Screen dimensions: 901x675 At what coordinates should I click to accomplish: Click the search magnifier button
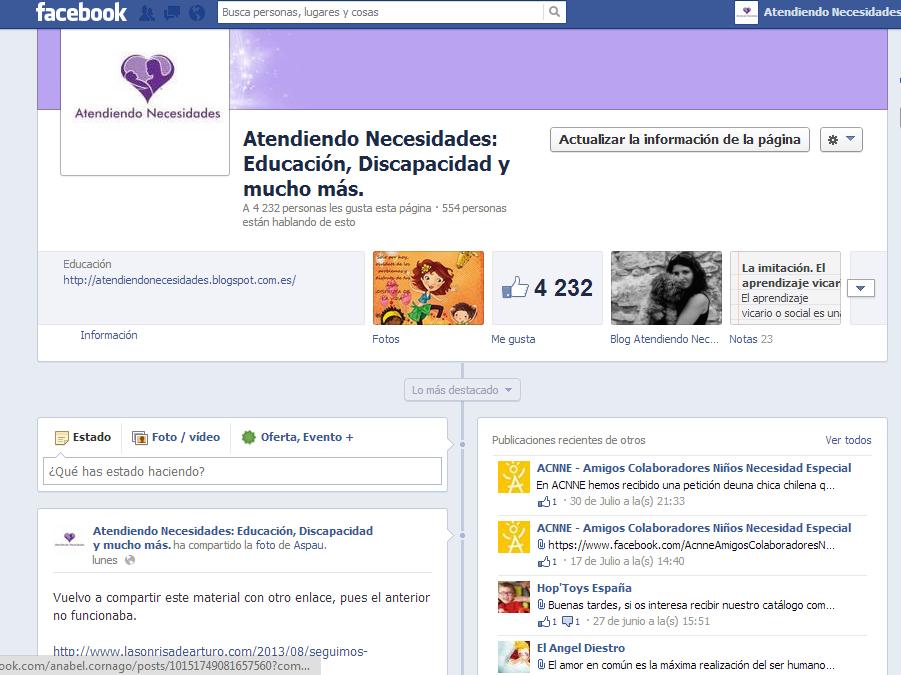(554, 12)
